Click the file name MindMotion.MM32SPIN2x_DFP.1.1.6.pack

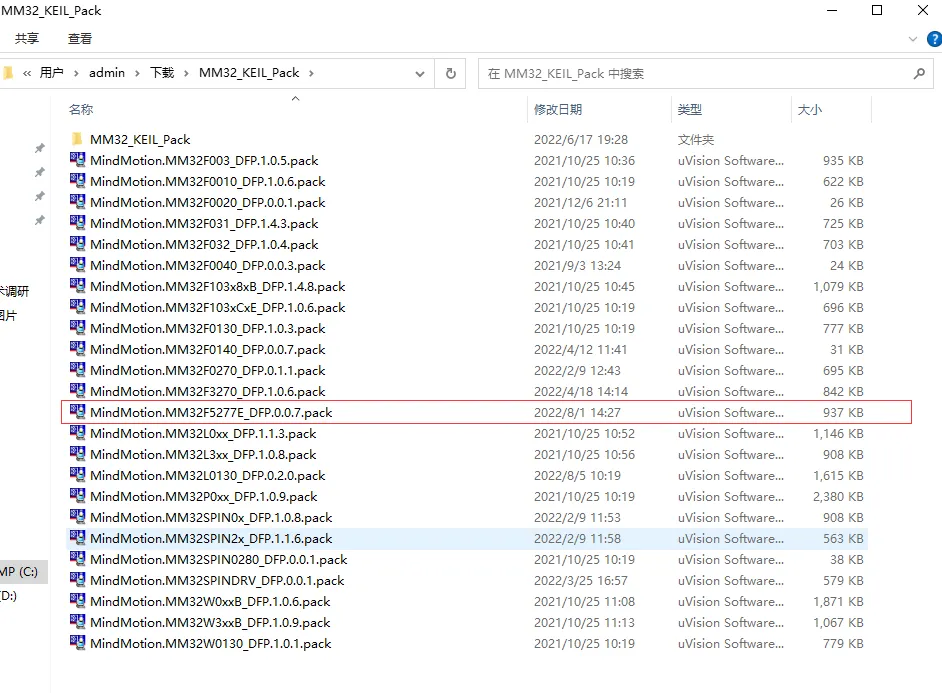(211, 539)
